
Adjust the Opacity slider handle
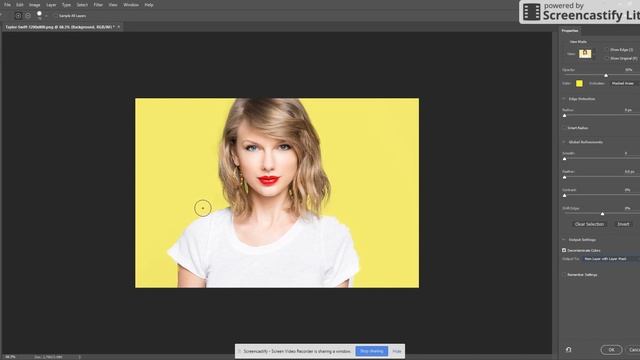point(606,76)
